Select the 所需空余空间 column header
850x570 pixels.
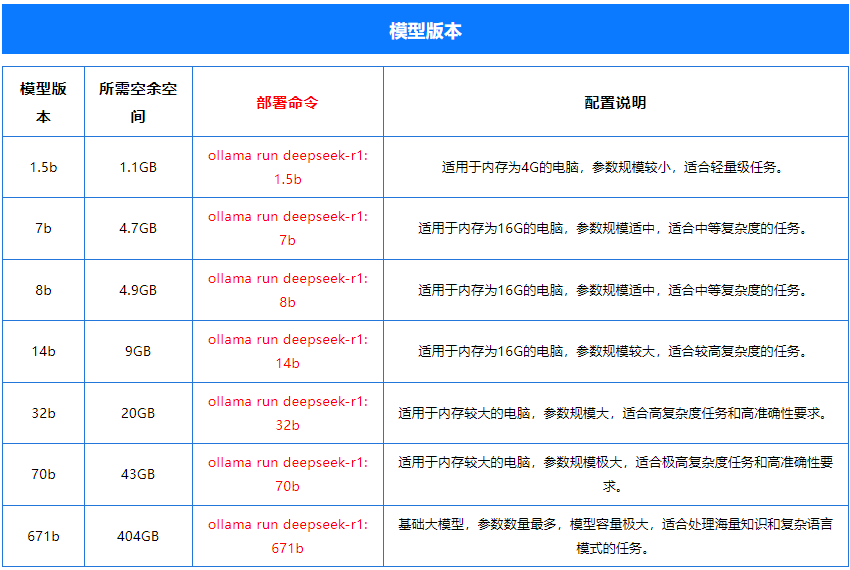(138, 102)
